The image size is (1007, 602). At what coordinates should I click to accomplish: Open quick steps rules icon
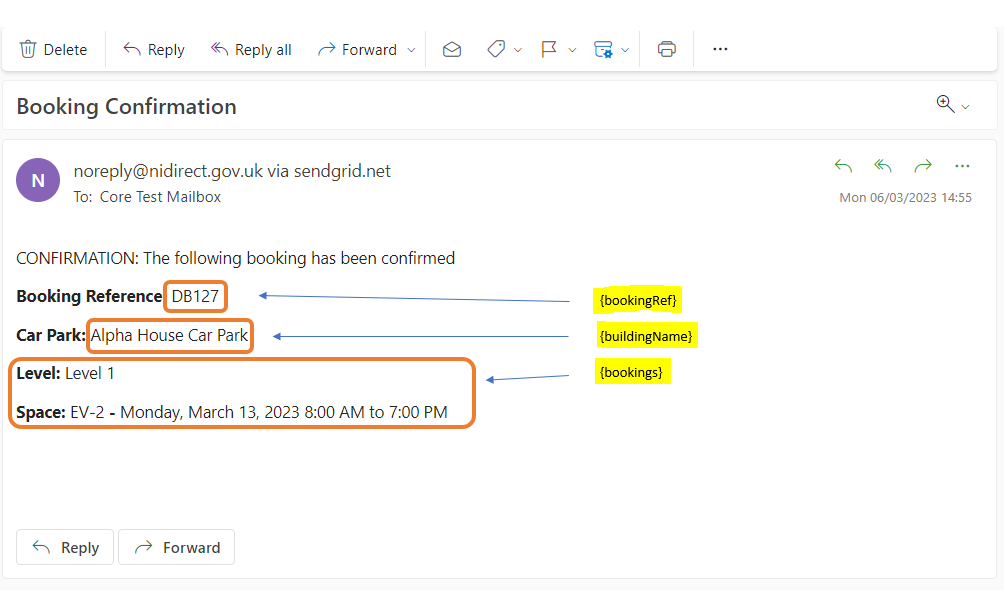tap(603, 49)
